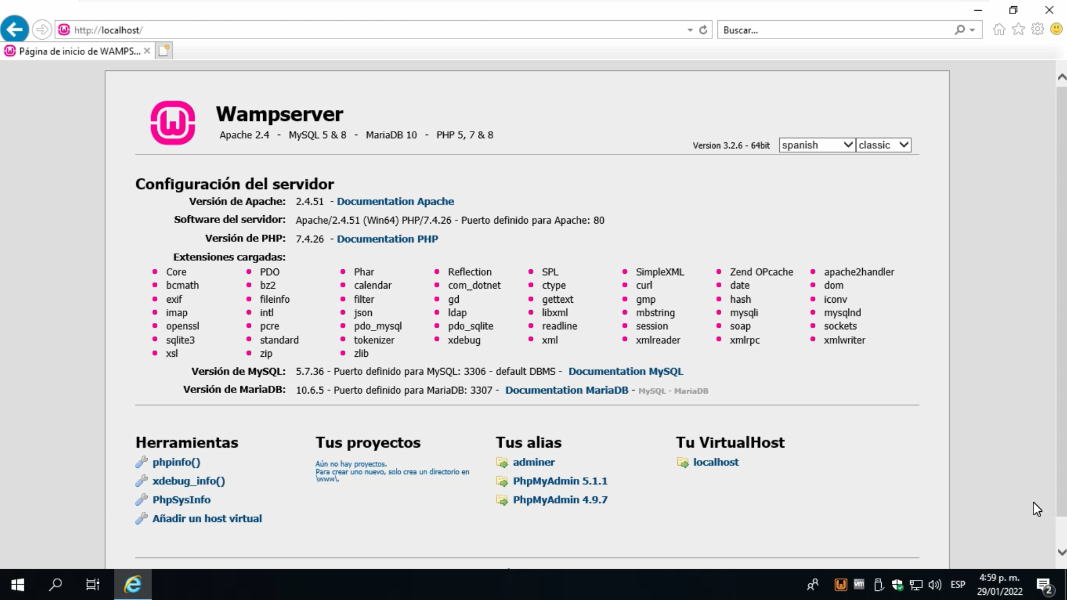Open the adminer alias link
This screenshot has height=600, width=1067.
(x=534, y=462)
